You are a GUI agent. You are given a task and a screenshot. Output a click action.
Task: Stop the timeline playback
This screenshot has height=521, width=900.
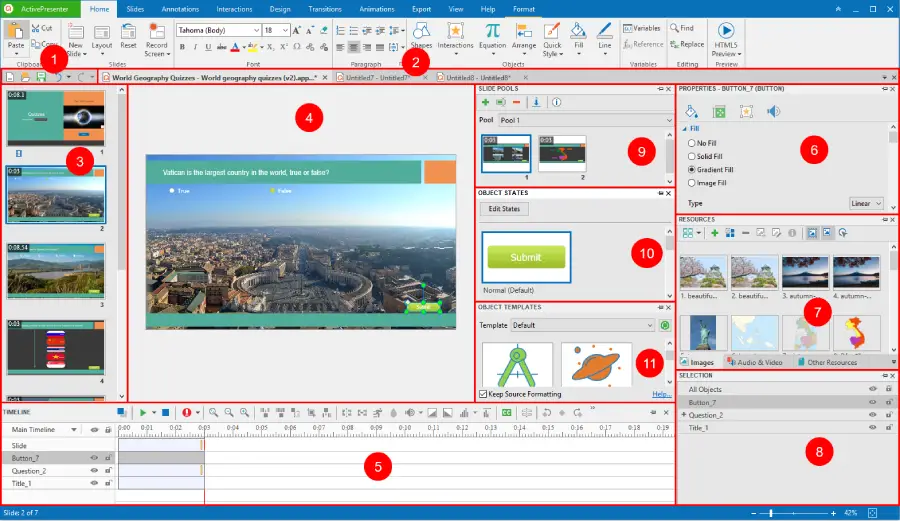pos(165,413)
